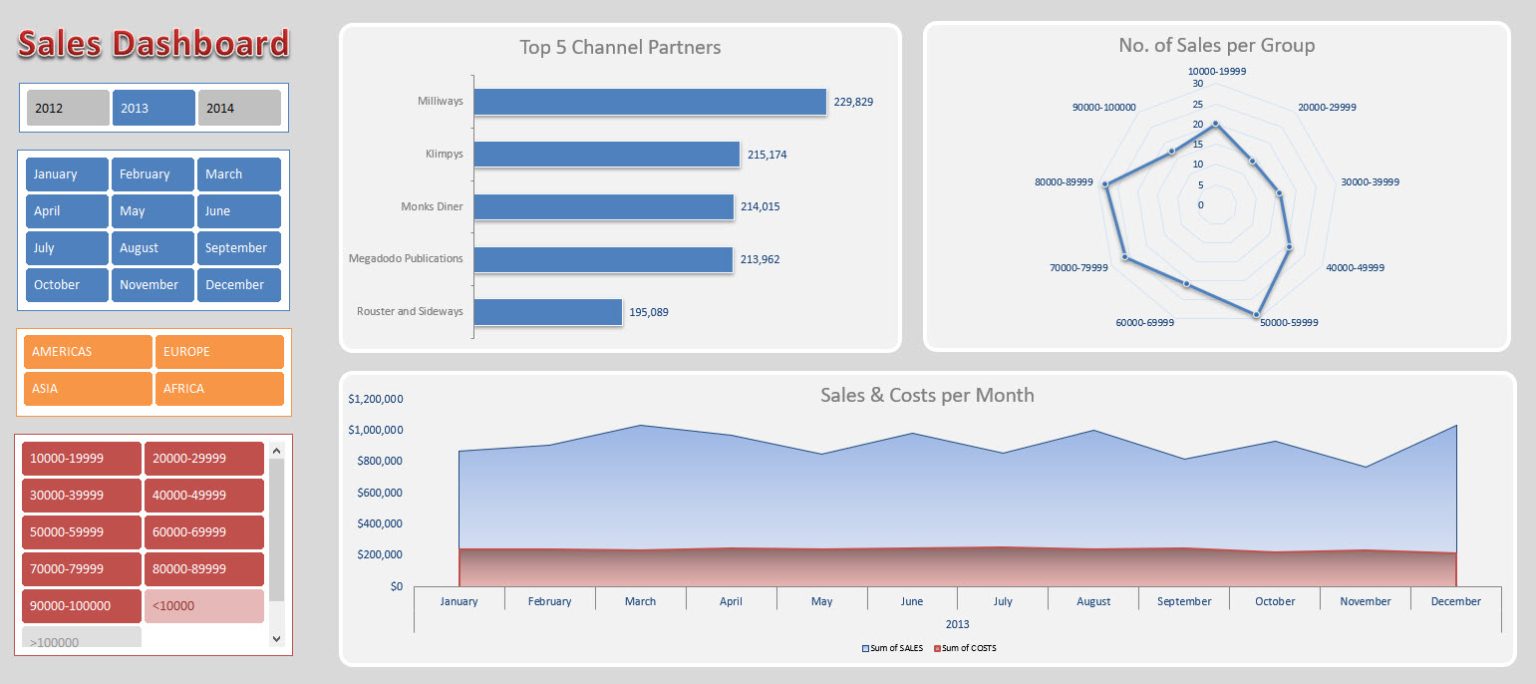
Task: Click the Sum of SALES legend swatch
Action: click(x=866, y=648)
